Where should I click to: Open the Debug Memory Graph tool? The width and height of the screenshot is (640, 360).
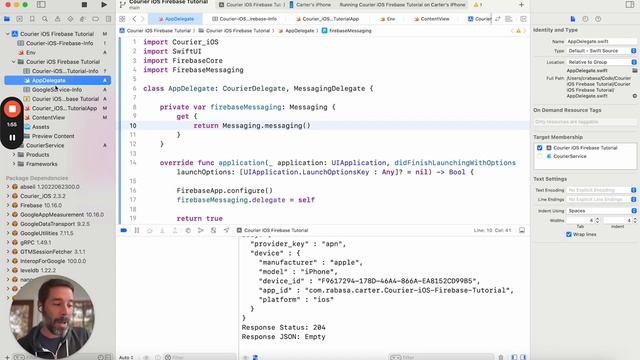click(200, 230)
